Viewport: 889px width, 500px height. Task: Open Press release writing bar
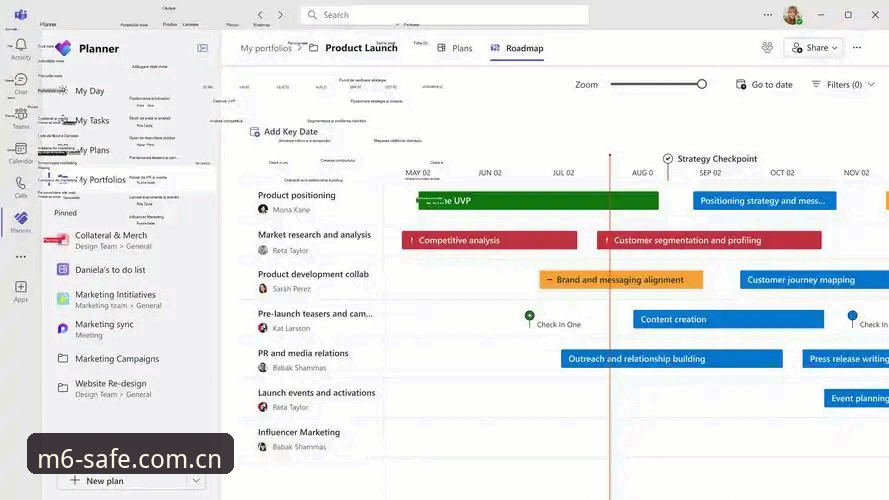845,359
